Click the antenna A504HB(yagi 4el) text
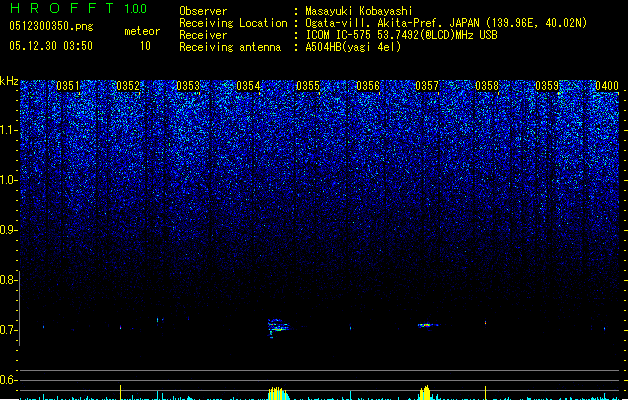 353,47
